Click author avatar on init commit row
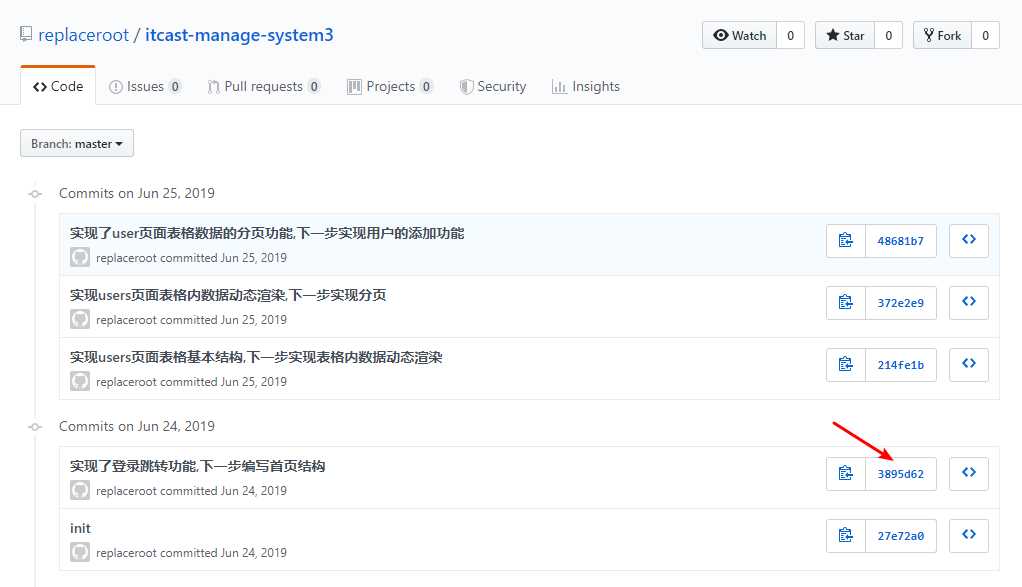1022x587 pixels. 80,552
